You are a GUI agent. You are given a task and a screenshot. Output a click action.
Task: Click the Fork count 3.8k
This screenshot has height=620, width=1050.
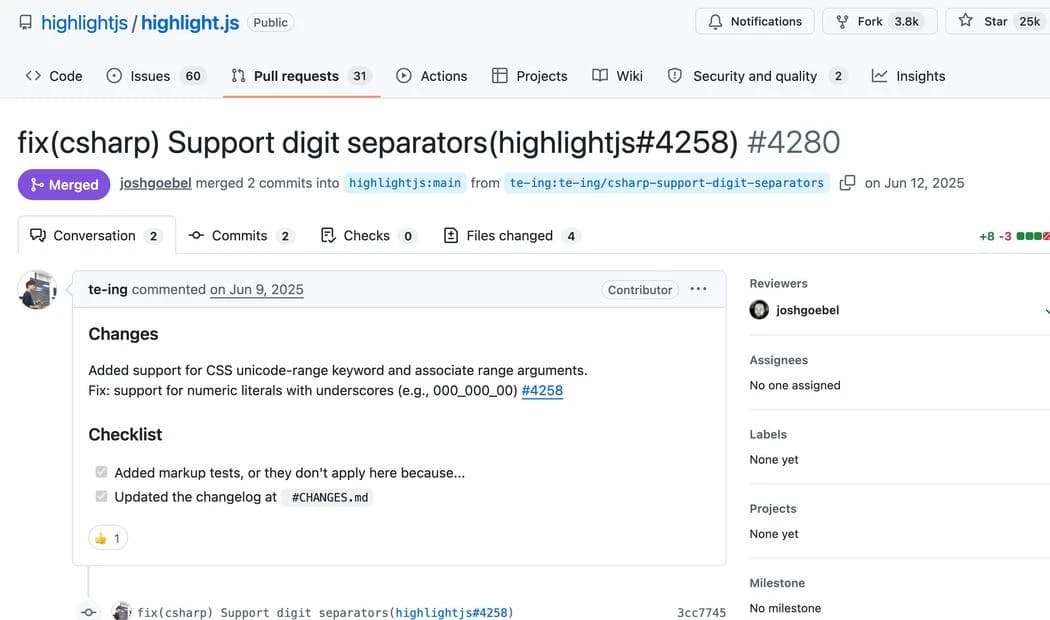[x=907, y=21]
